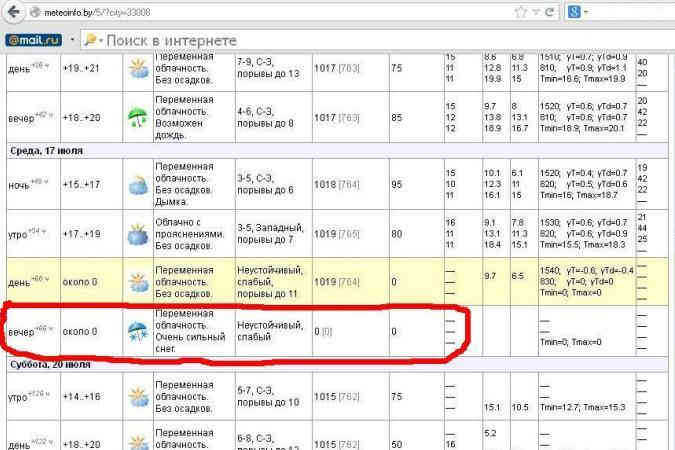The image size is (675, 450).
Task: Click Tmin=12.7; Tmax=15.3 text
Action: pyautogui.click(x=582, y=407)
